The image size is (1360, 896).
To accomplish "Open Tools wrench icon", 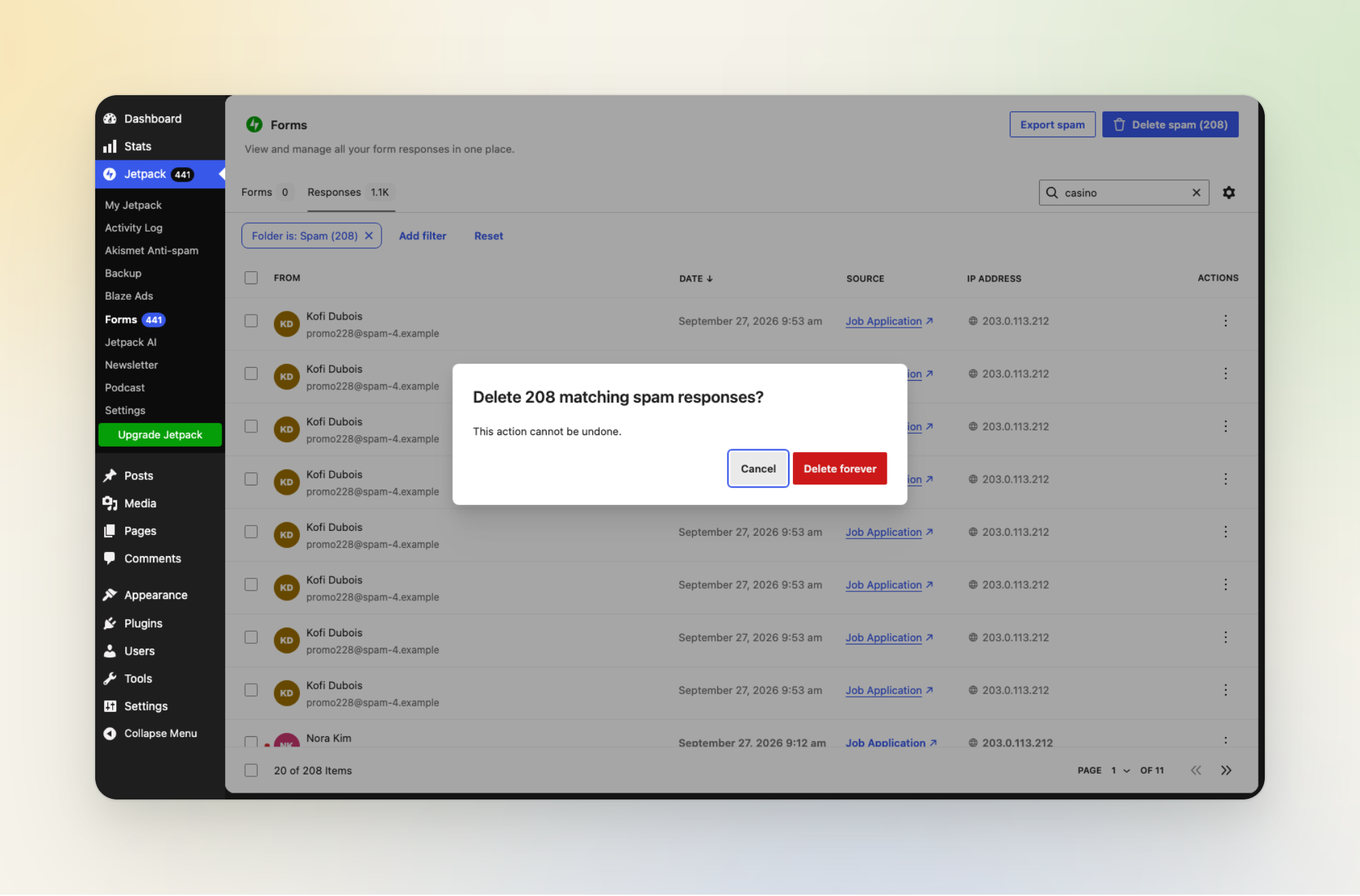I will (109, 678).
